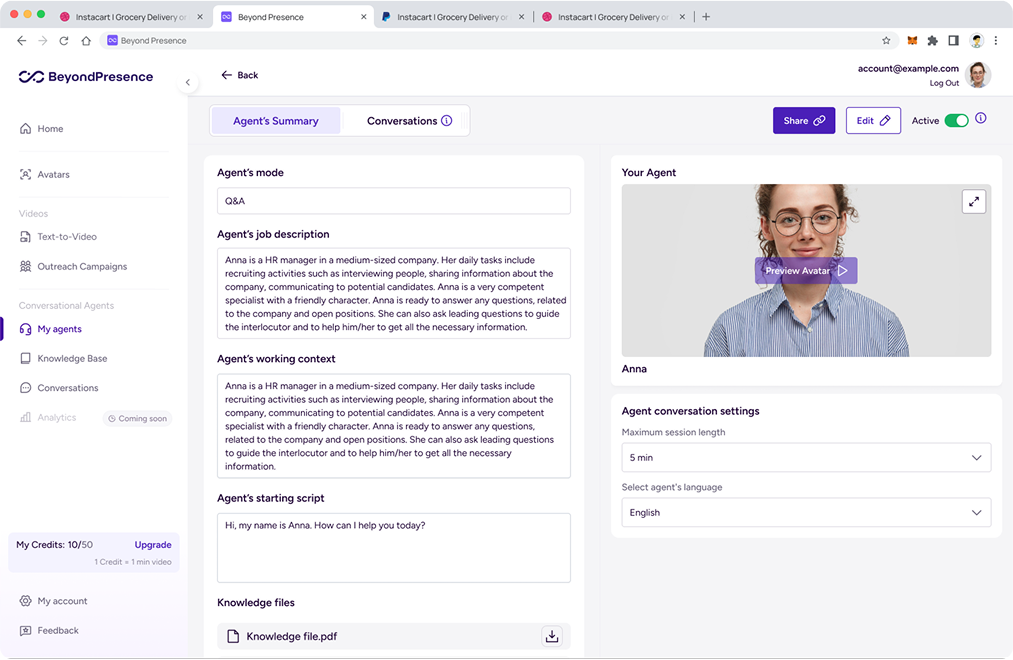
Task: Go to Text-to-Video
Action: [58, 236]
